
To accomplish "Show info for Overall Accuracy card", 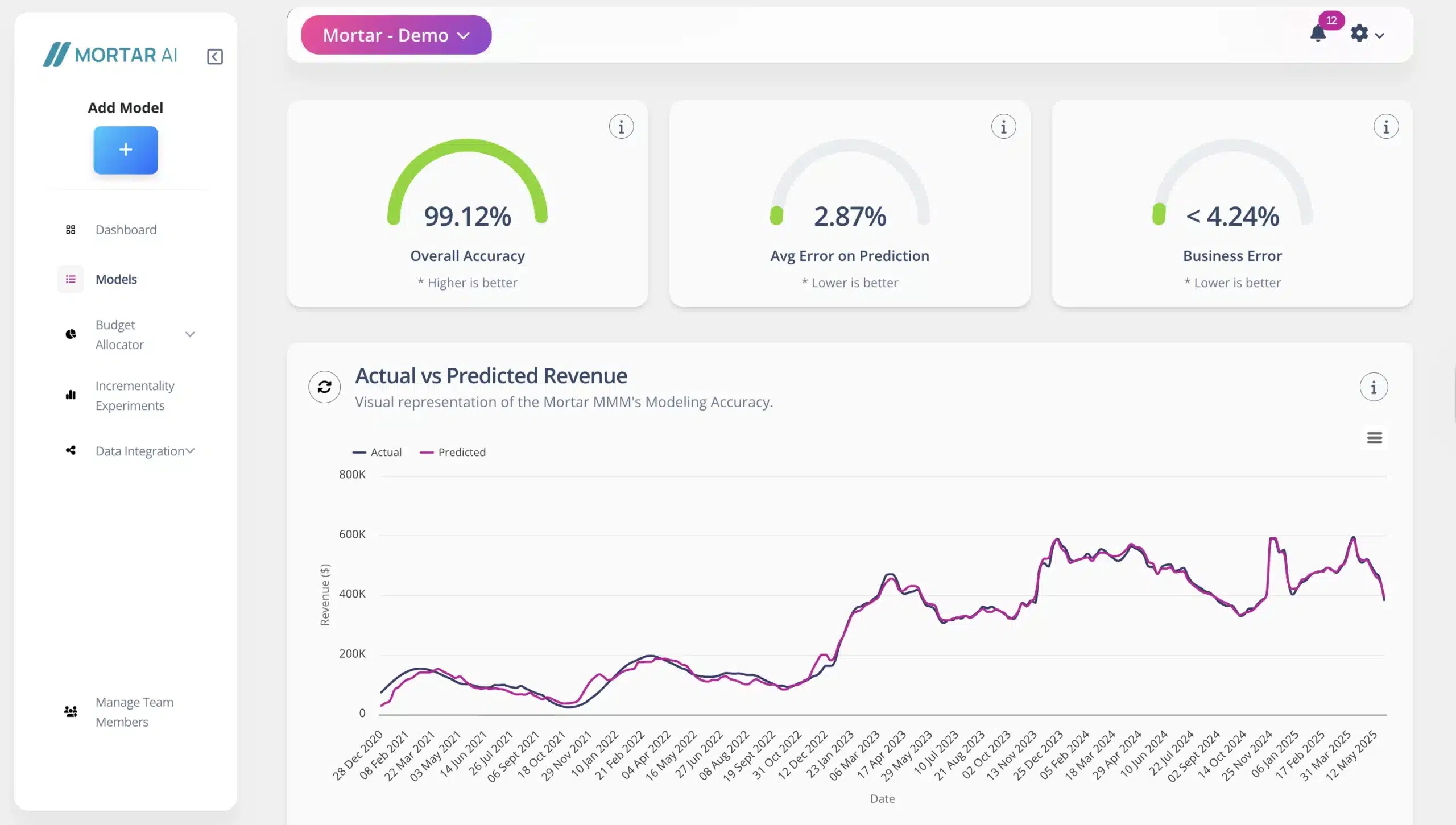I will pos(621,127).
